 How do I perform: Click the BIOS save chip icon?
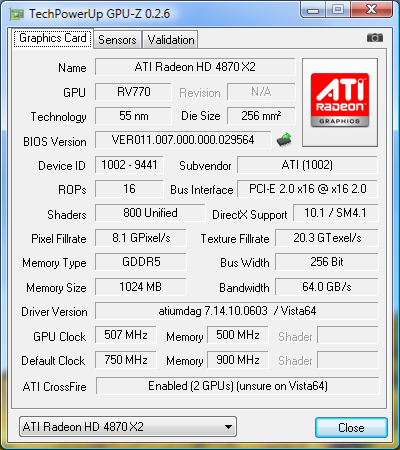point(284,140)
